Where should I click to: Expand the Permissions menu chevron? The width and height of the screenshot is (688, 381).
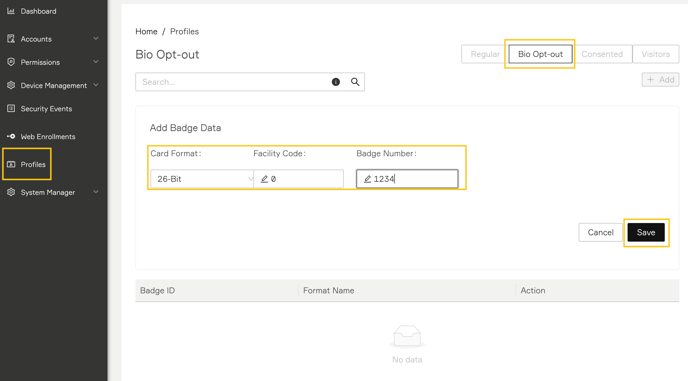(96, 62)
